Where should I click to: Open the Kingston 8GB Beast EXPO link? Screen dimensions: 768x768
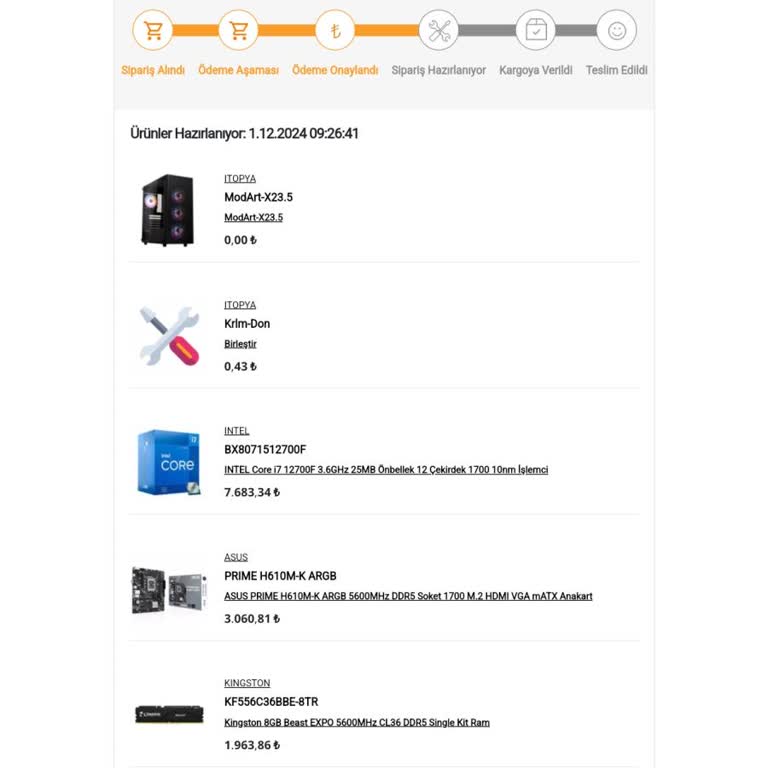[357, 722]
